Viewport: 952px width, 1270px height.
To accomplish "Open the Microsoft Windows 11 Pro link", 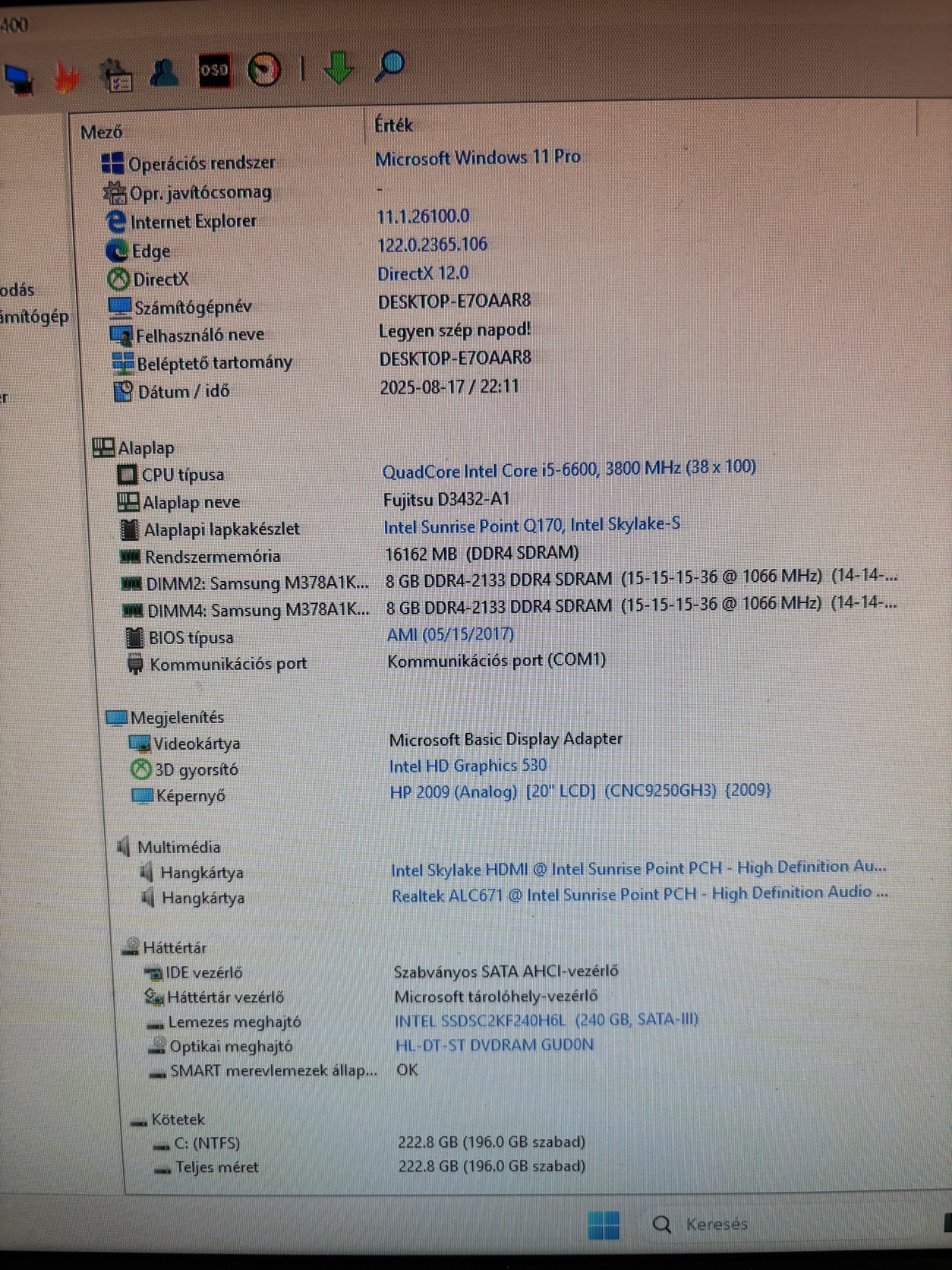I will 478,157.
